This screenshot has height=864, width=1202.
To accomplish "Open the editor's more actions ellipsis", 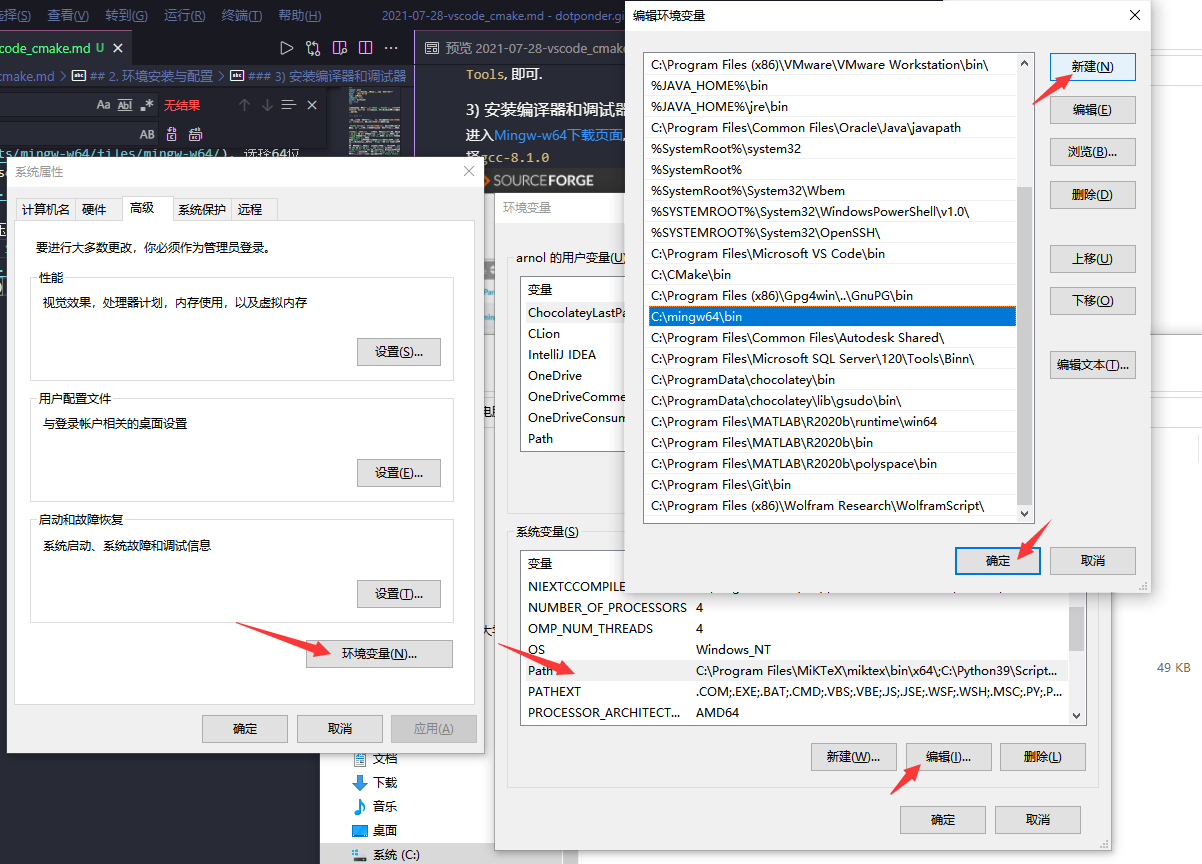I will coord(392,48).
